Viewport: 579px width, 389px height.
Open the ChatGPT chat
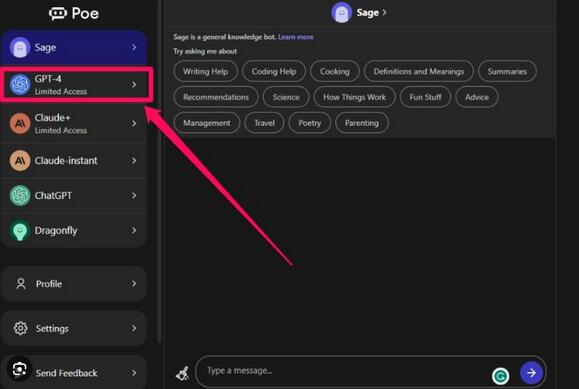pyautogui.click(x=74, y=195)
